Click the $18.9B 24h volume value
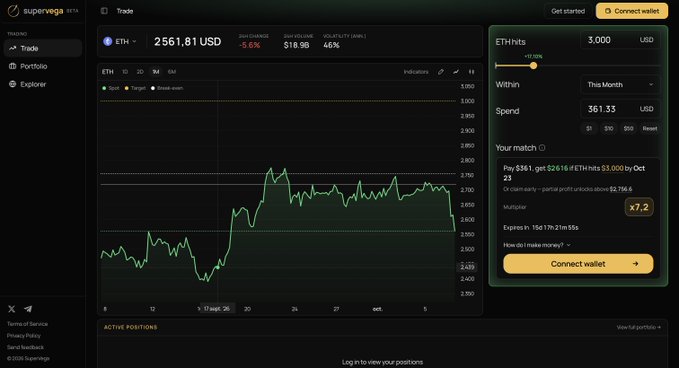Screen dimensions: 679x368 coord(296,45)
